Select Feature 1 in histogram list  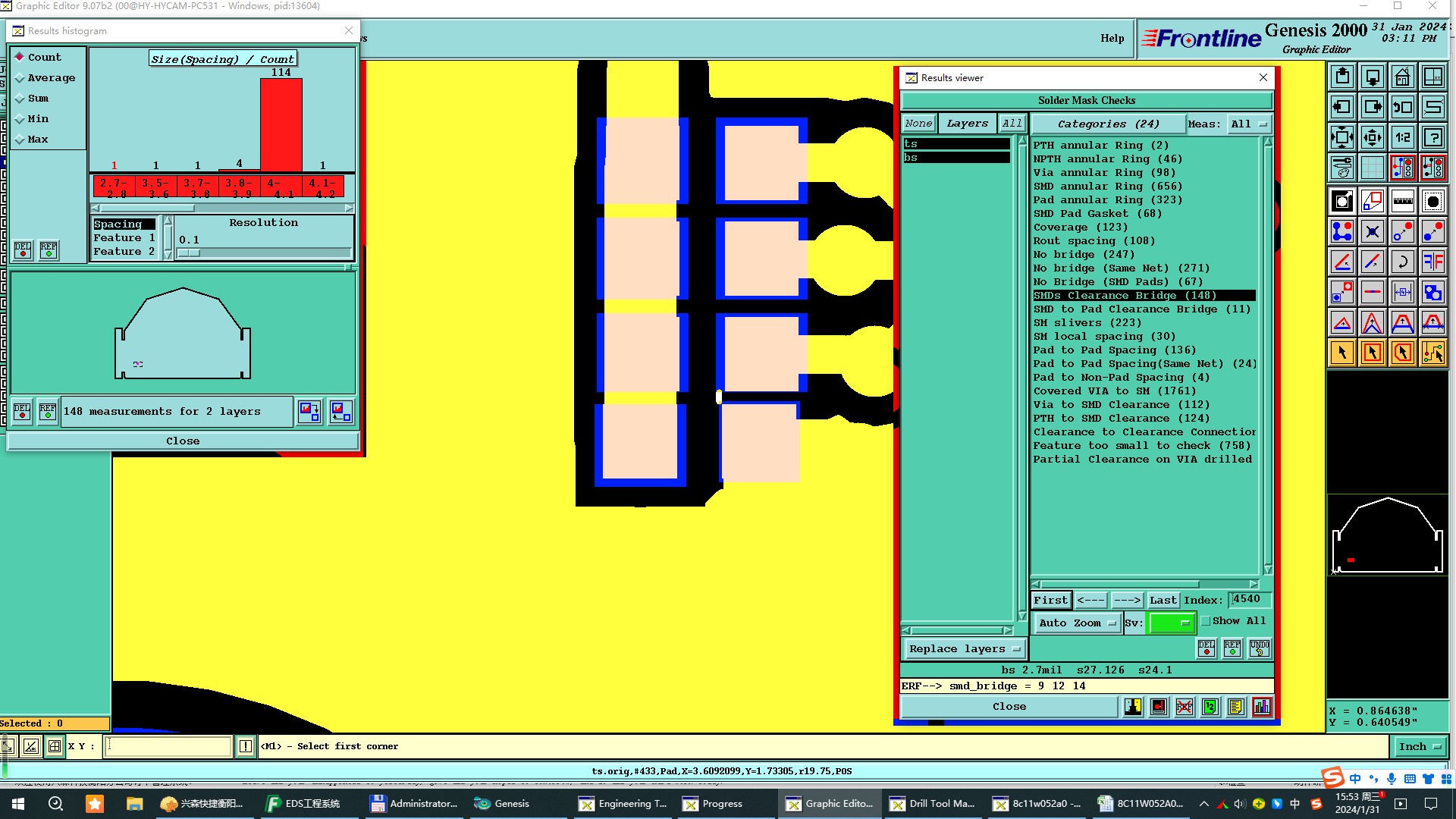[x=124, y=237]
